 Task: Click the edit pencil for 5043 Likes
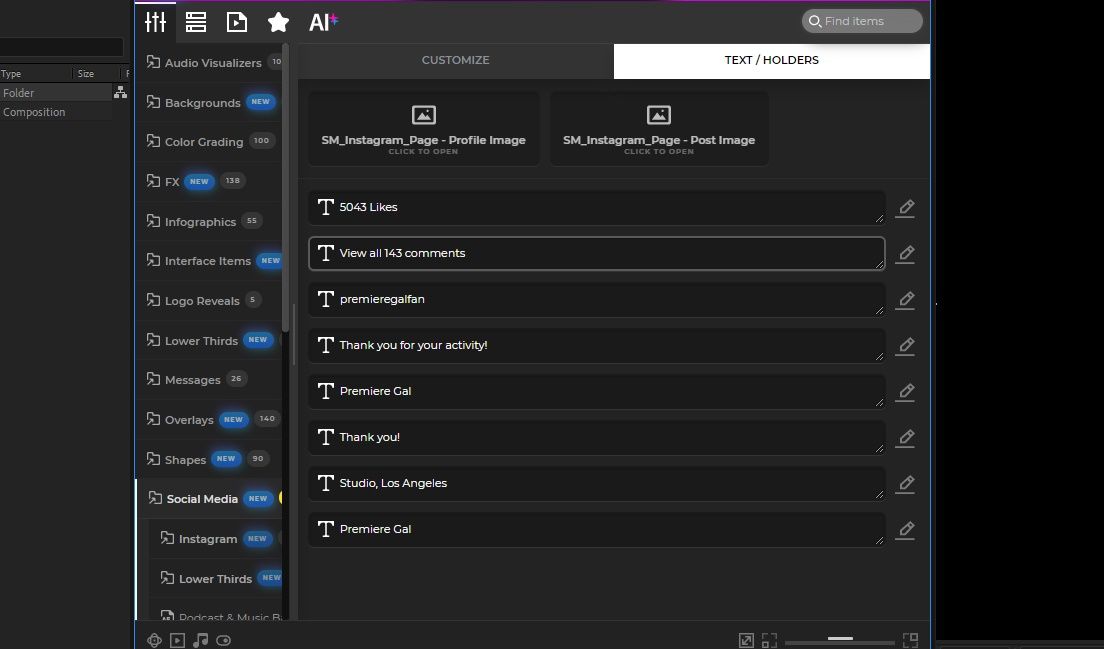pyautogui.click(x=905, y=208)
